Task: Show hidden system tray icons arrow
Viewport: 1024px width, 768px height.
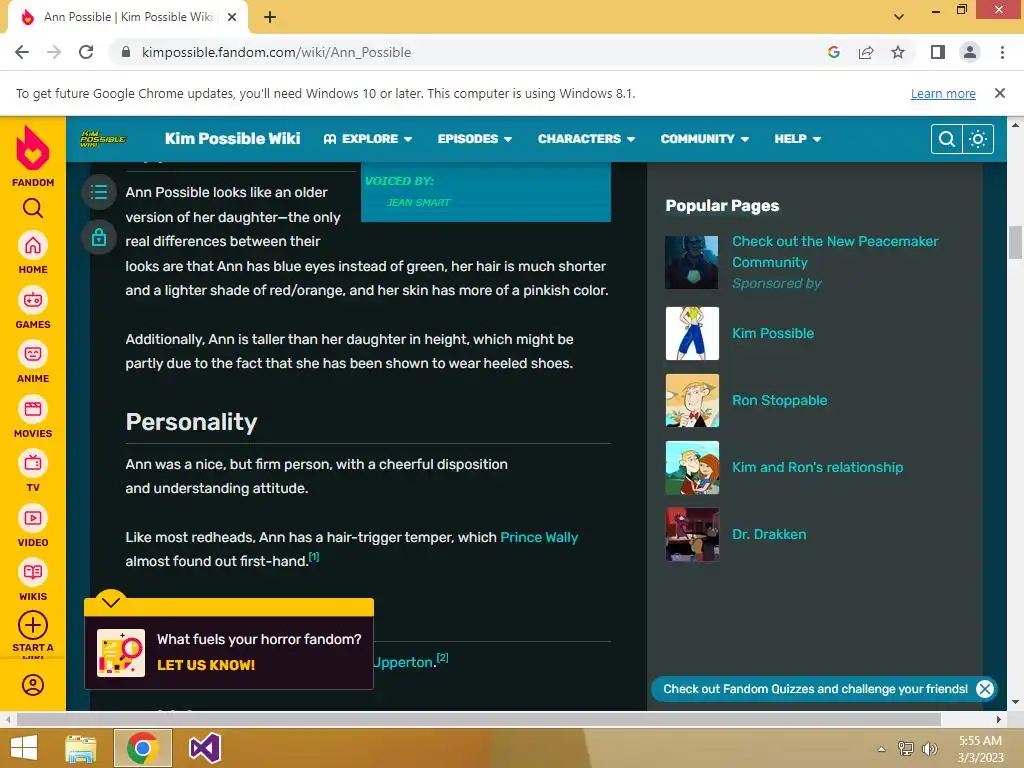Action: click(x=881, y=749)
